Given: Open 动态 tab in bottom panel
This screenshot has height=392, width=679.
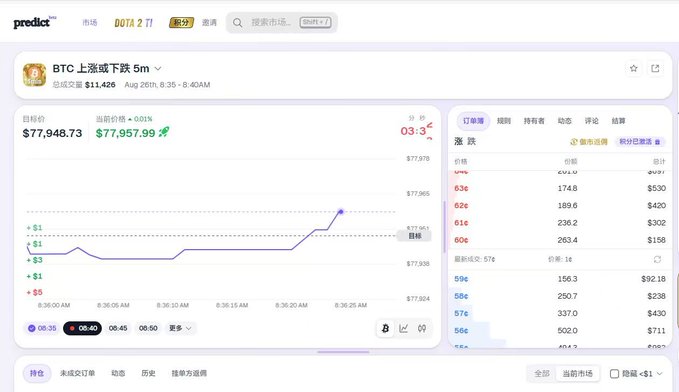Looking at the screenshot, I should pos(118,373).
